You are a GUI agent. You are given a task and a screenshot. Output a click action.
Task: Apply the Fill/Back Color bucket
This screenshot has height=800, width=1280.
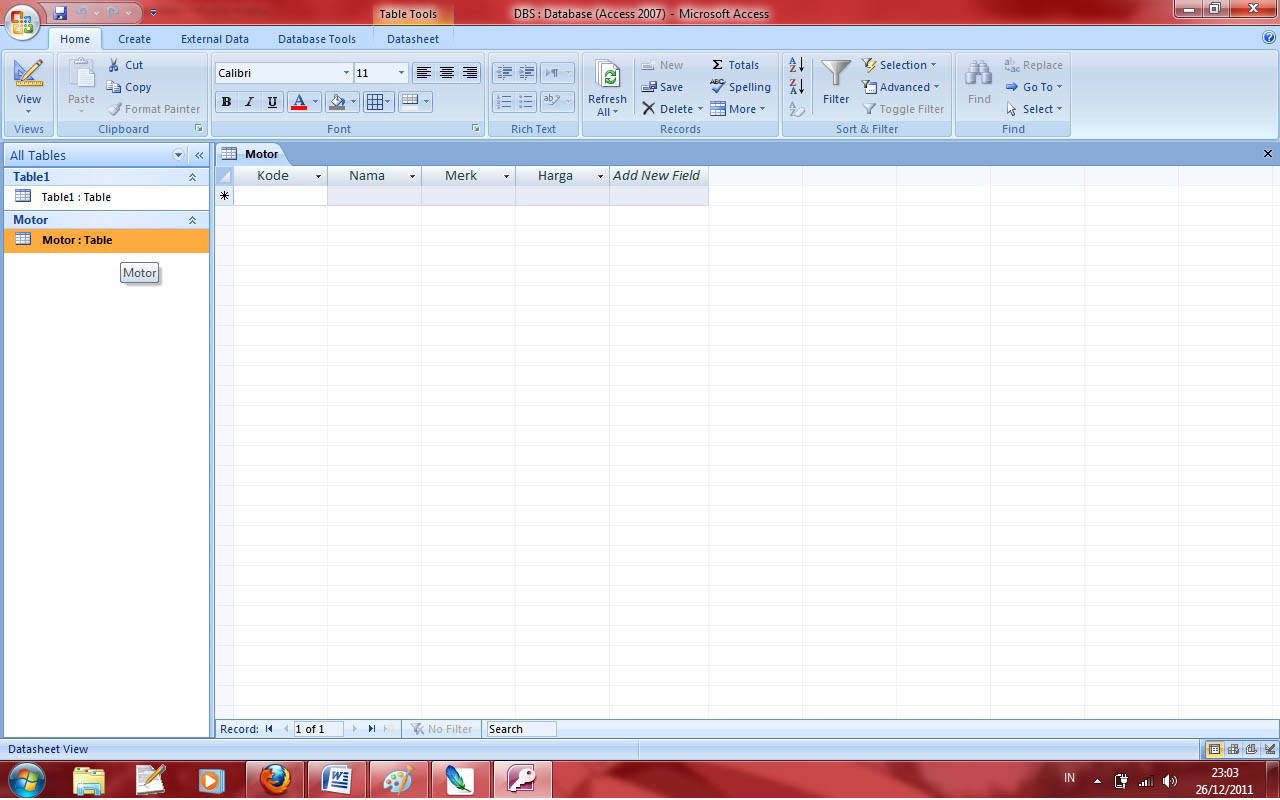click(x=337, y=102)
